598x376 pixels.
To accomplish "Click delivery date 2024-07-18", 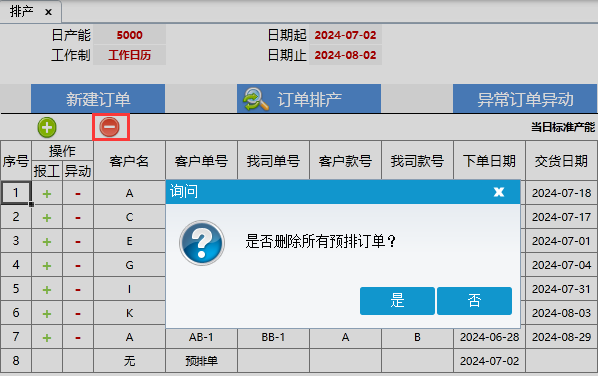I will pos(561,193).
